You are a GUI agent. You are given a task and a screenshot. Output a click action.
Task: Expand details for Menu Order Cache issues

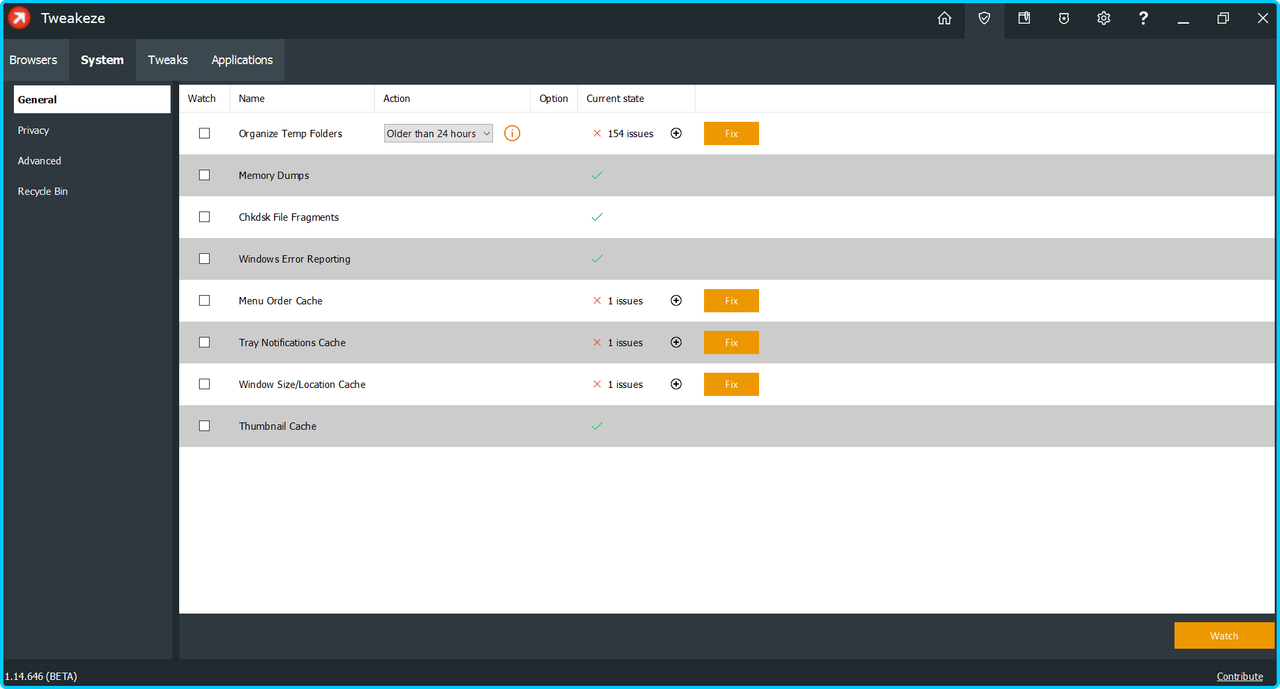pos(676,300)
